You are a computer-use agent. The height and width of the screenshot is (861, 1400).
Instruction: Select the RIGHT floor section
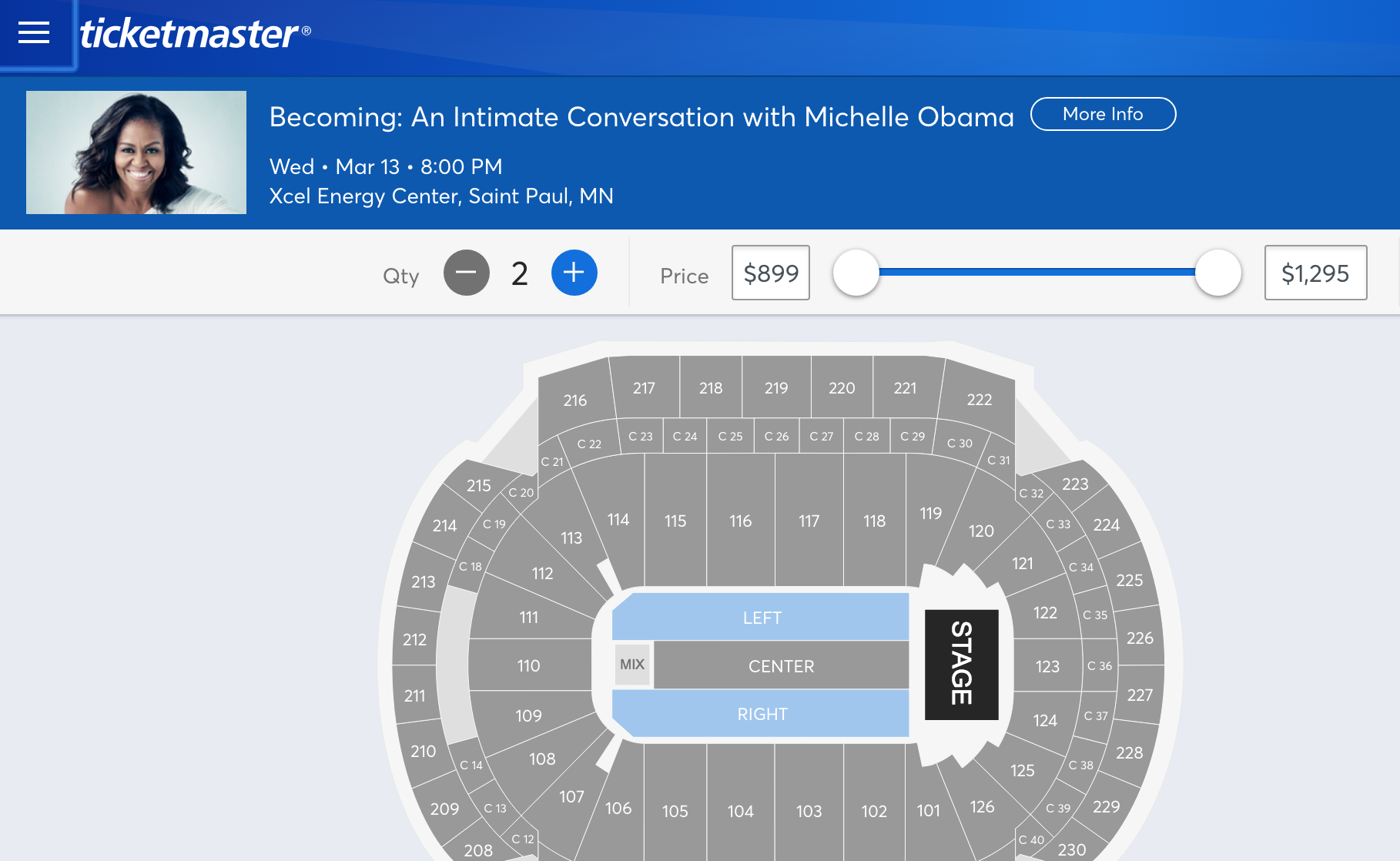click(x=761, y=713)
